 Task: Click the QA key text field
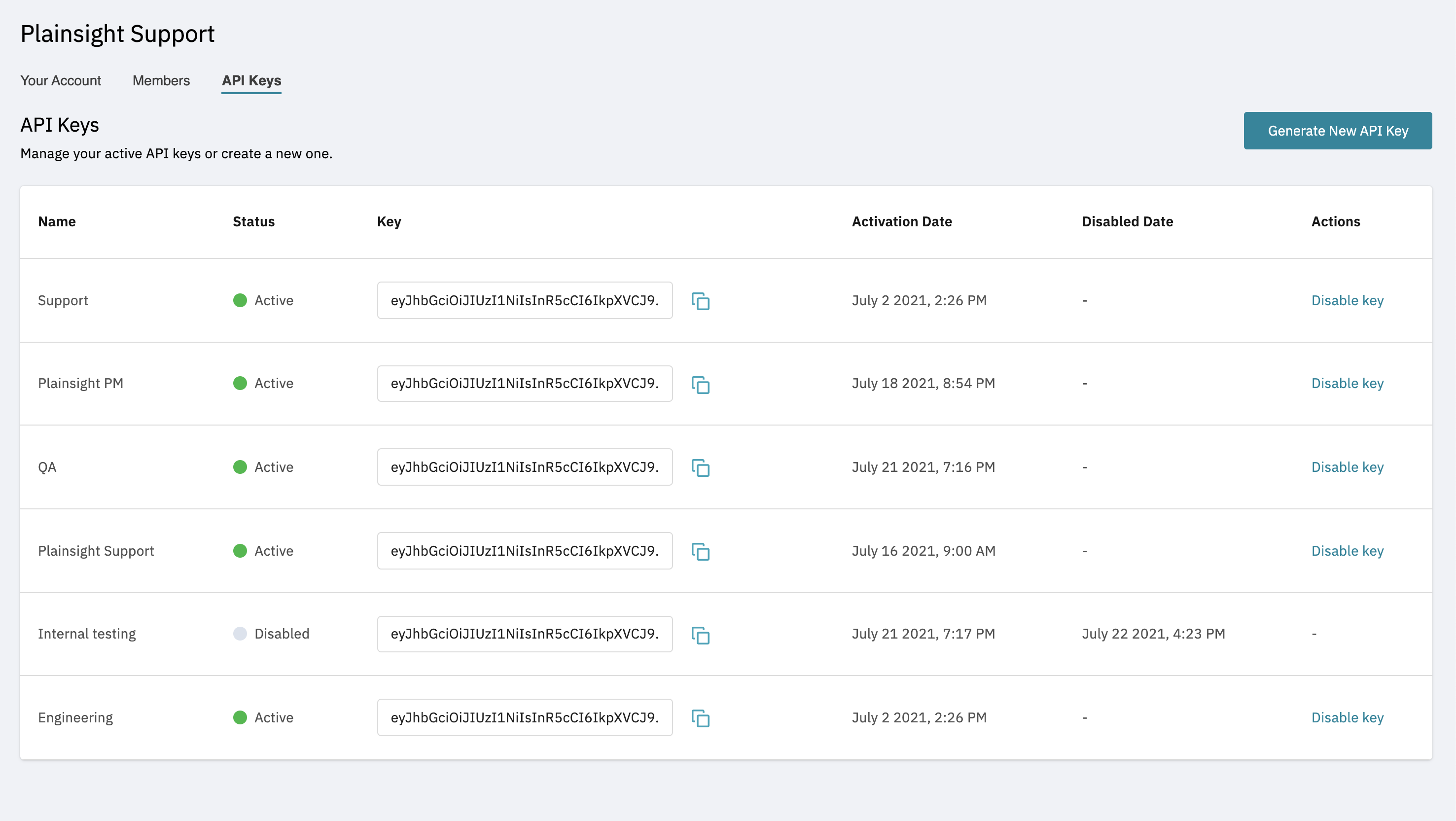point(525,467)
